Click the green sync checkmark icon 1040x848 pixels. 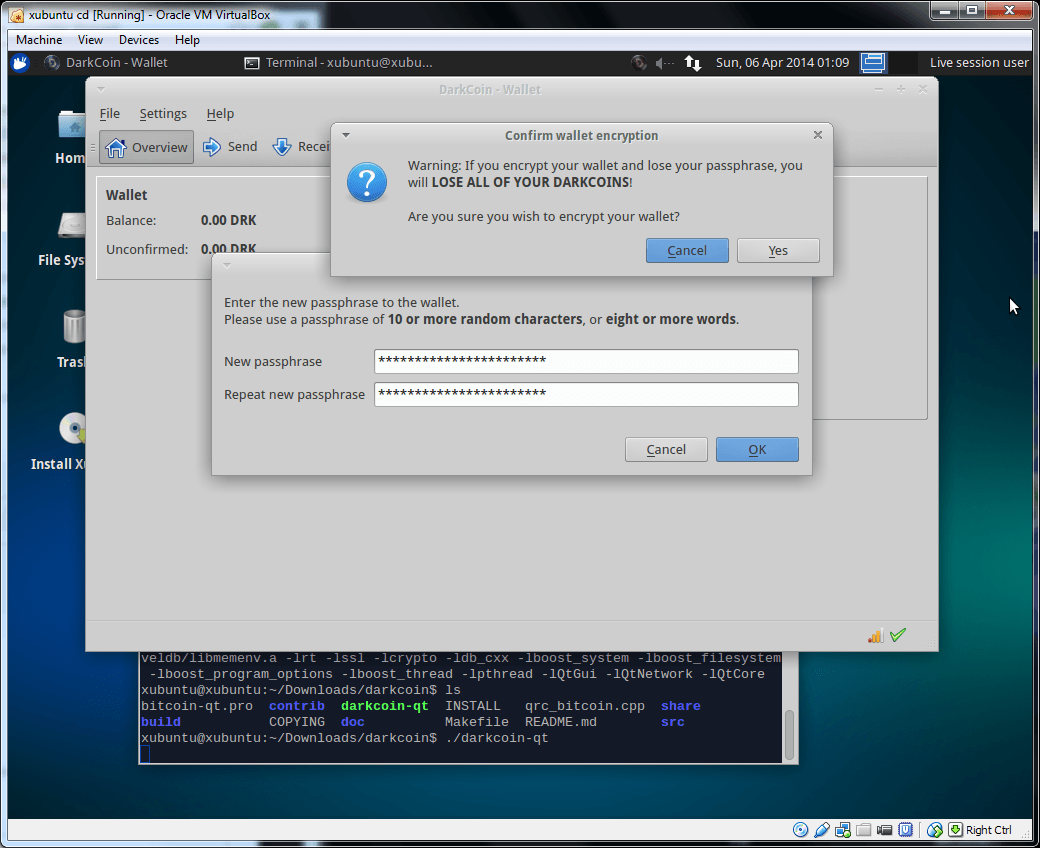[x=898, y=635]
